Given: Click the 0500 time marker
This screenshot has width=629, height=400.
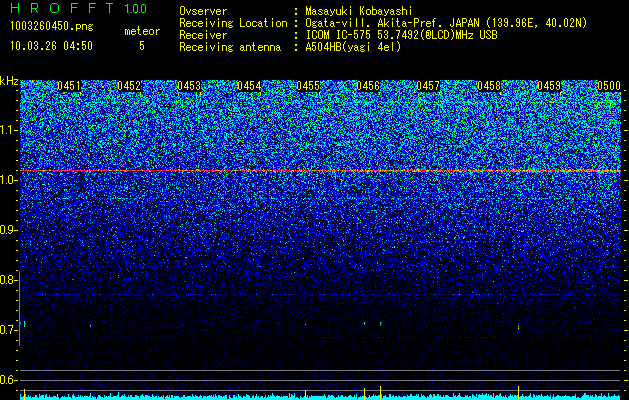Looking at the screenshot, I should pos(609,86).
